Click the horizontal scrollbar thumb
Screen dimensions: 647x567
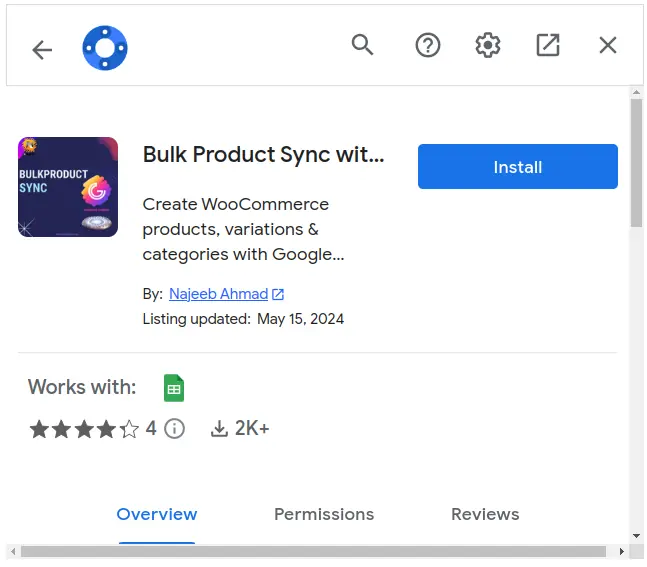[313, 551]
